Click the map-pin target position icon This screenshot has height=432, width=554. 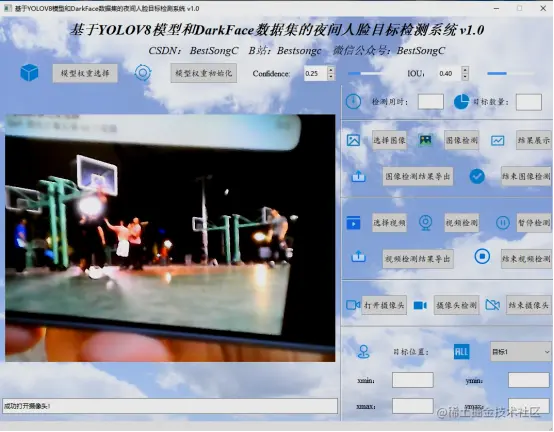363,351
